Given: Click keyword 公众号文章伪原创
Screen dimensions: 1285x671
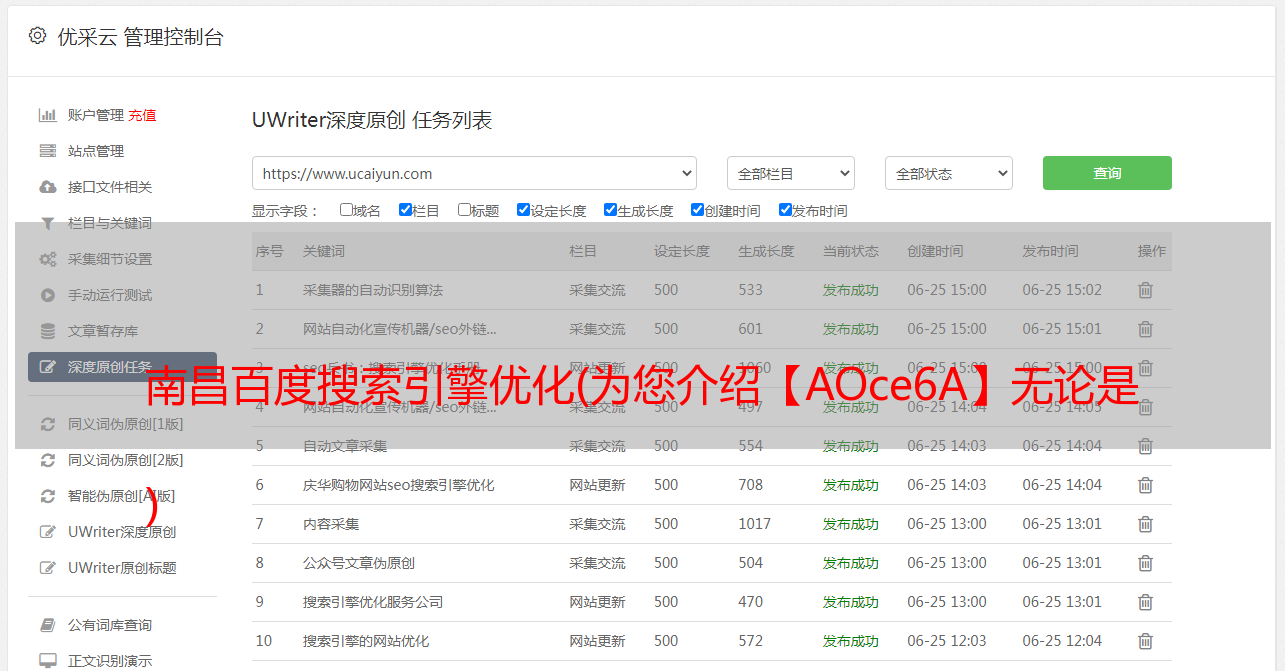Looking at the screenshot, I should tap(359, 563).
